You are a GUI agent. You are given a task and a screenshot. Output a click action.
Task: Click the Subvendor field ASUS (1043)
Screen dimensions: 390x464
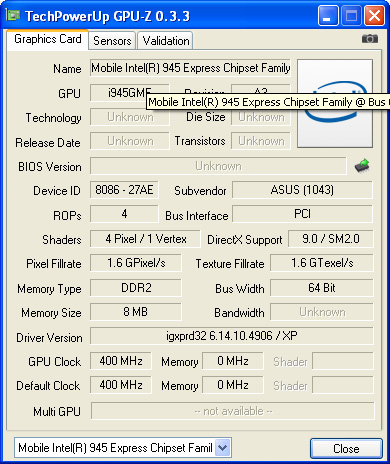(x=302, y=190)
